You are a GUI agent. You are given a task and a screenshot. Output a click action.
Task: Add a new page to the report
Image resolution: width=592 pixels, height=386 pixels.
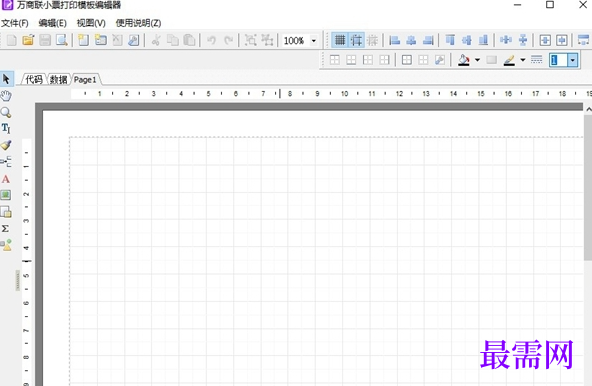83,40
